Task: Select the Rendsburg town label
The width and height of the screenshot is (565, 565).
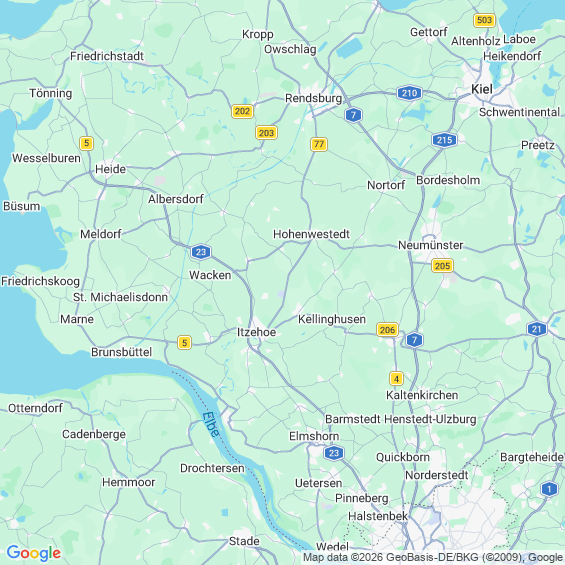Action: 313,98
